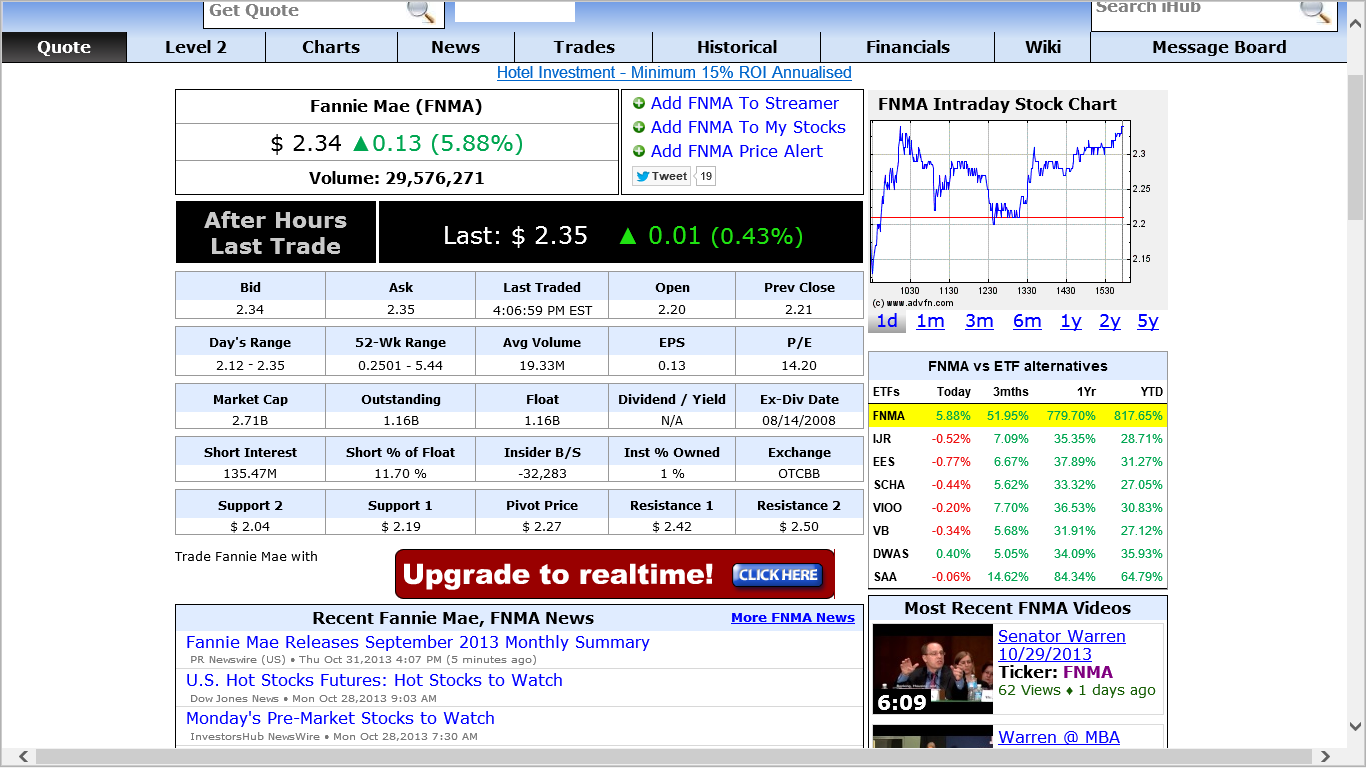Open U.S. Hot Stocks Futures news article
The height and width of the screenshot is (768, 1366).
374,680
